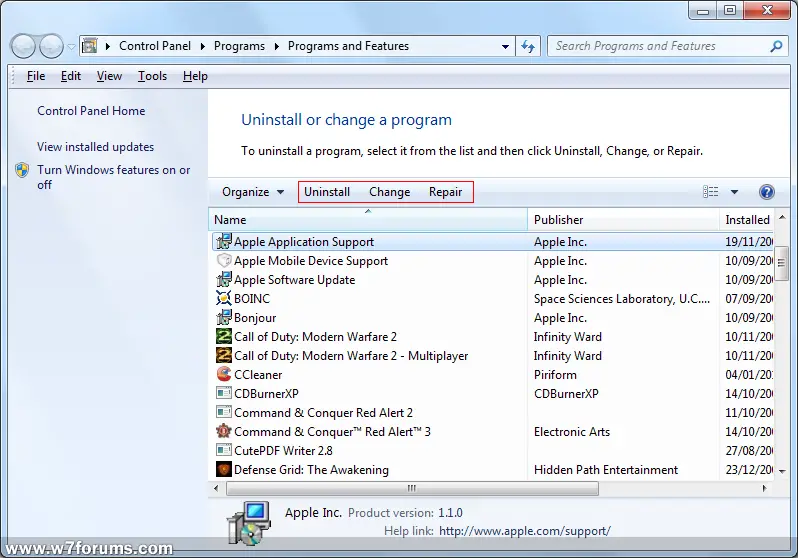Open the Edit menu
798x558 pixels.
[71, 76]
